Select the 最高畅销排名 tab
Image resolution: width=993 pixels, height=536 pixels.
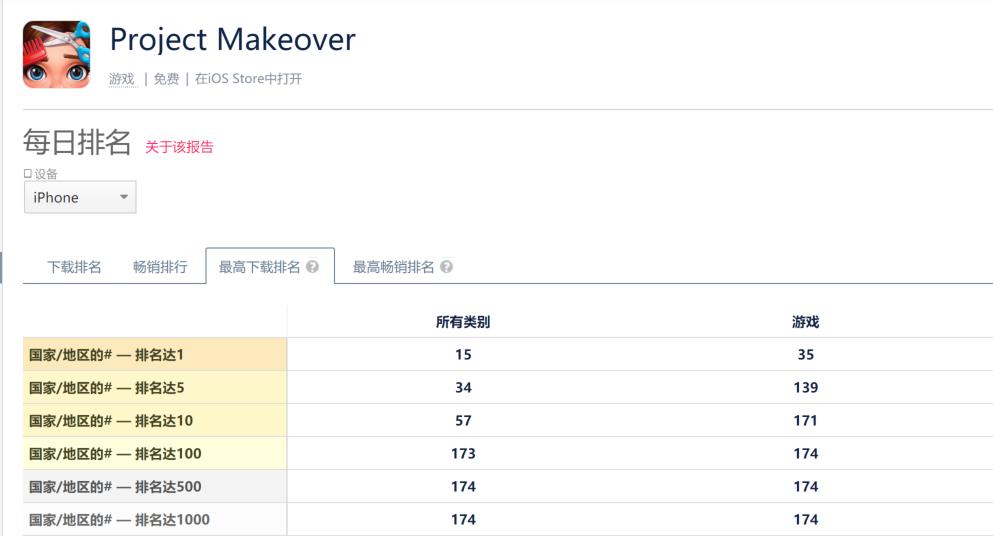(393, 267)
